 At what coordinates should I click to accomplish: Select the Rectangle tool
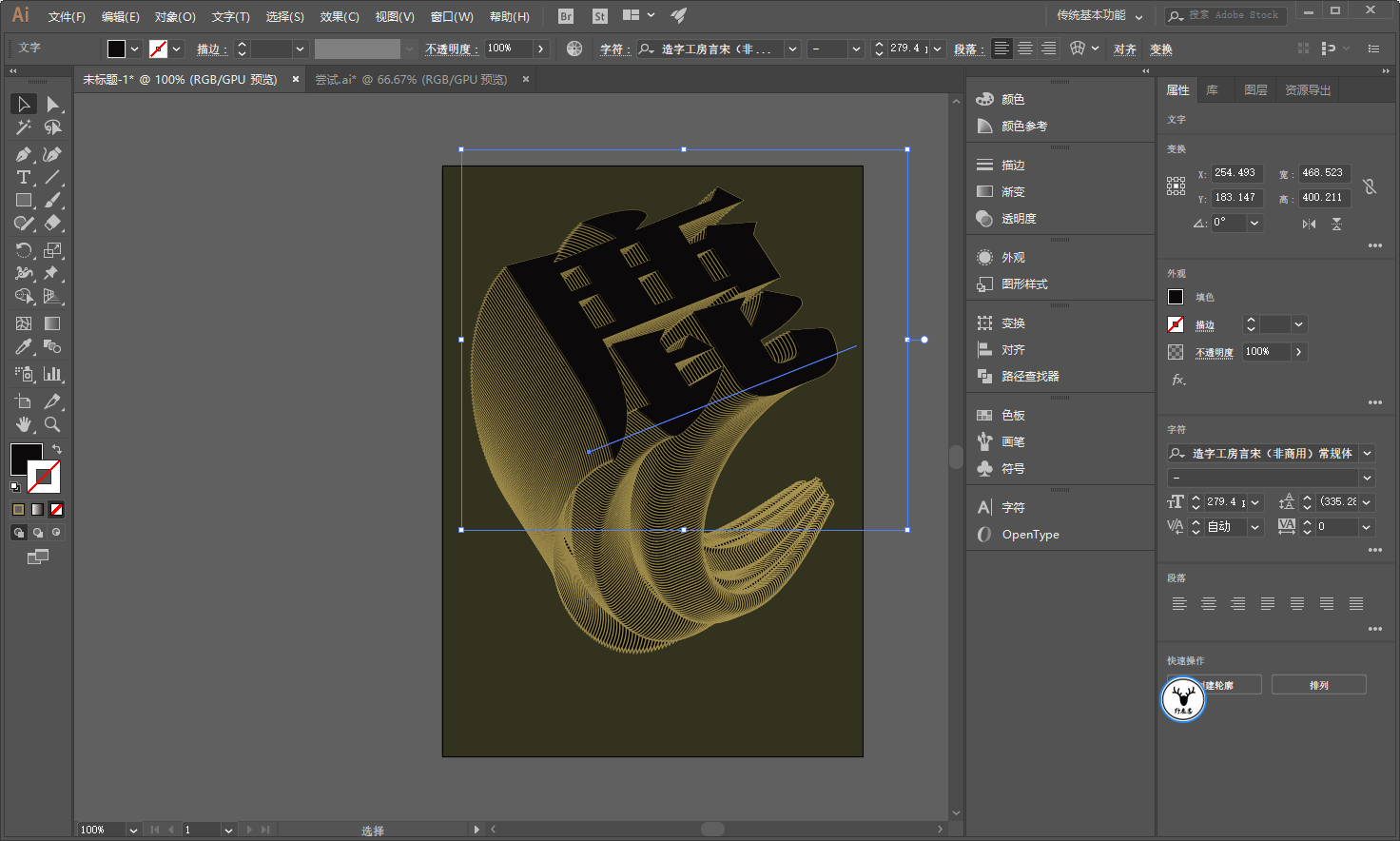coord(24,200)
